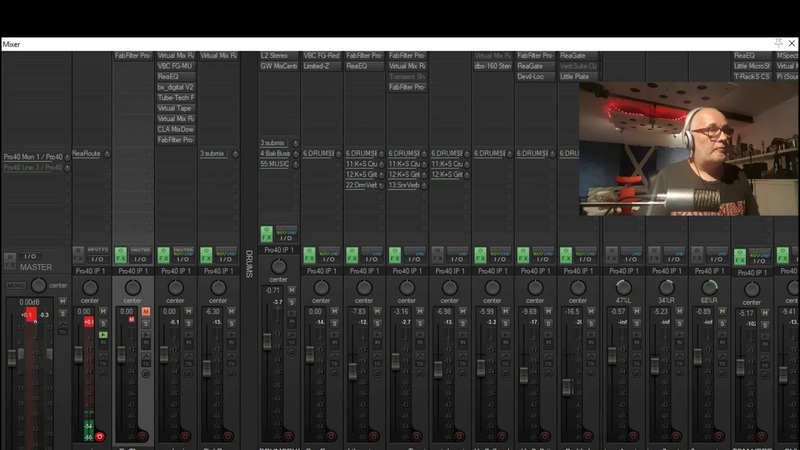
Task: Click the 22:DrmVerb send entry
Action: 361,185
